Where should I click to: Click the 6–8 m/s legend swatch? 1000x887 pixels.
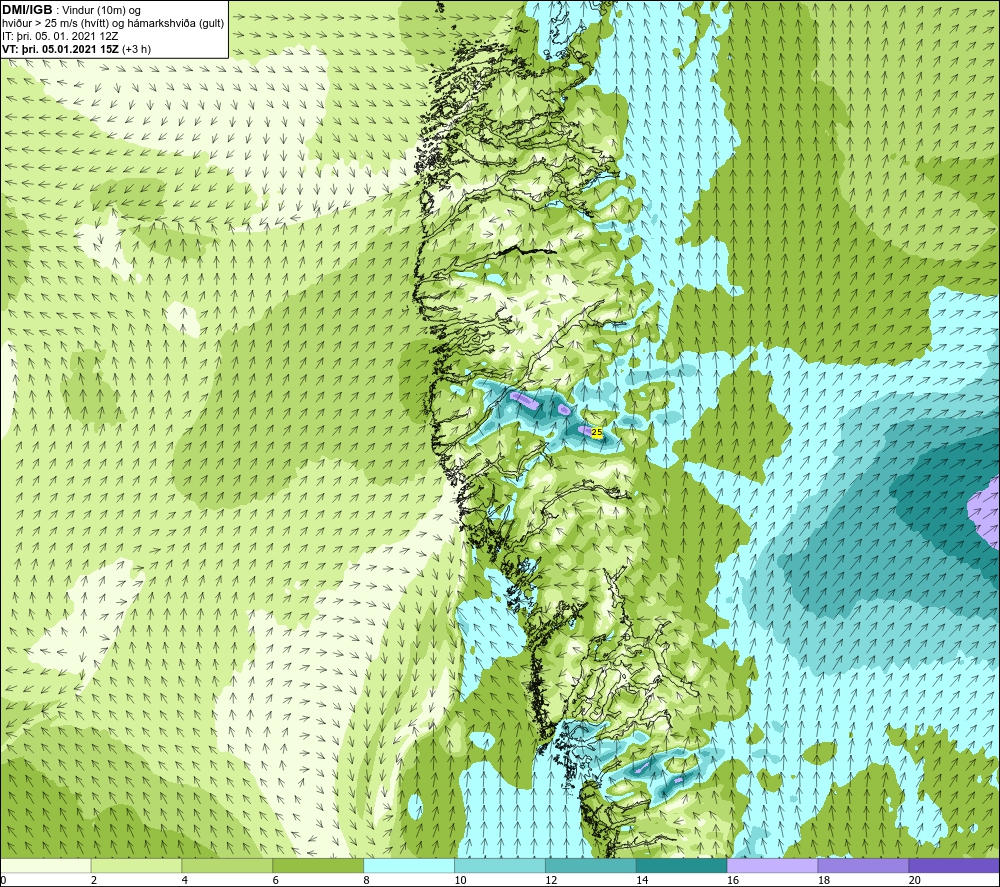(x=318, y=865)
